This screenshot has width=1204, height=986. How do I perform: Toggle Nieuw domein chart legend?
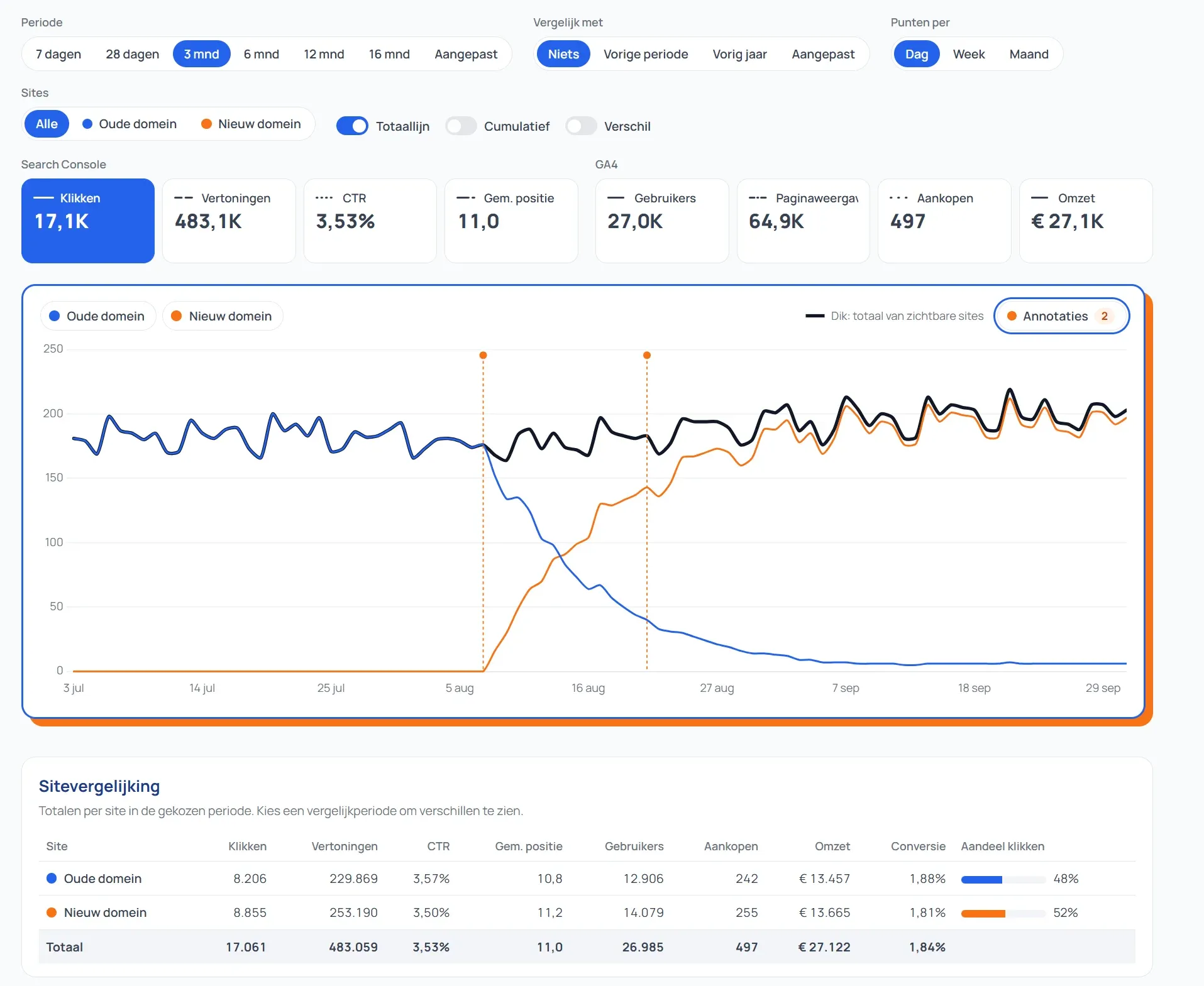tap(223, 316)
